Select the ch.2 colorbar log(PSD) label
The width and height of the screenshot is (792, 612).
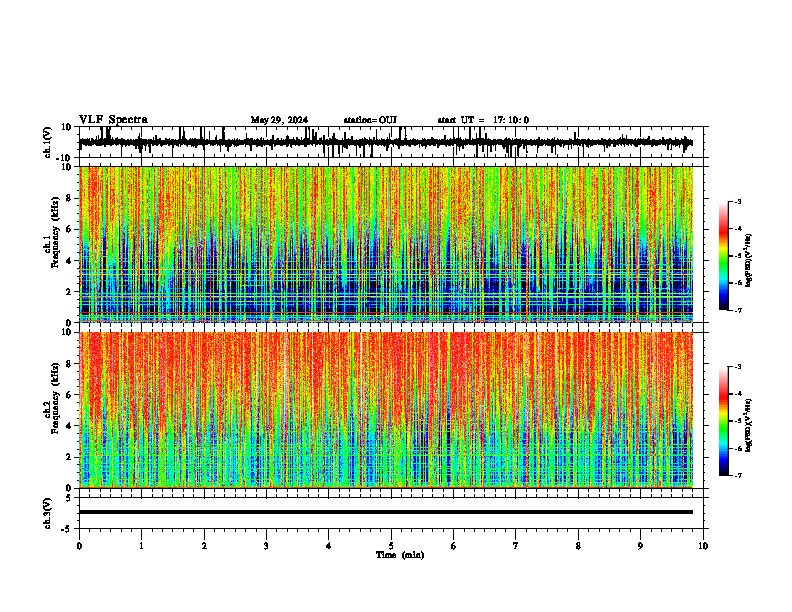(x=749, y=425)
